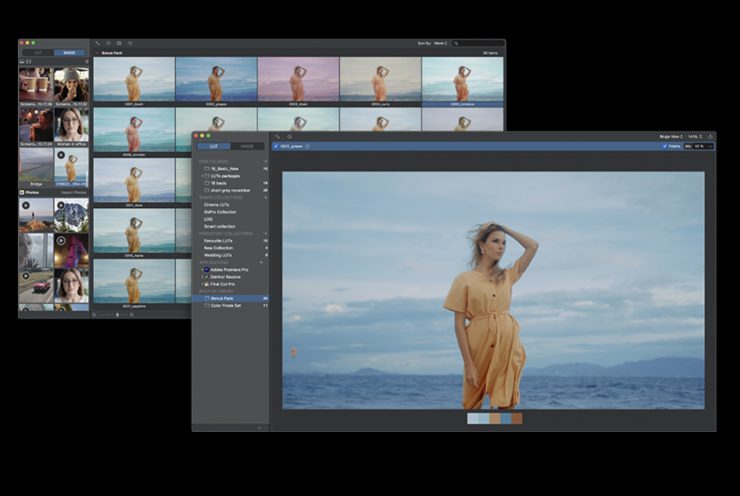This screenshot has height=496, width=740.
Task: Click the first tool icon in back window toolbar
Action: click(97, 43)
